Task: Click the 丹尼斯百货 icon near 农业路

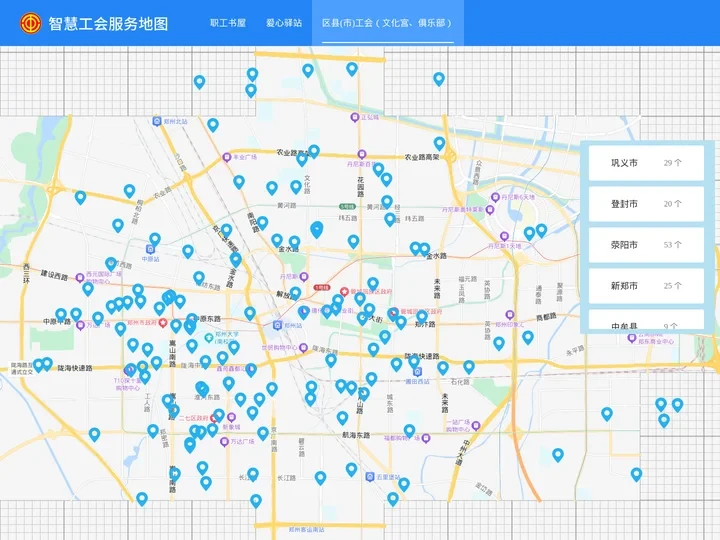Action: (362, 154)
